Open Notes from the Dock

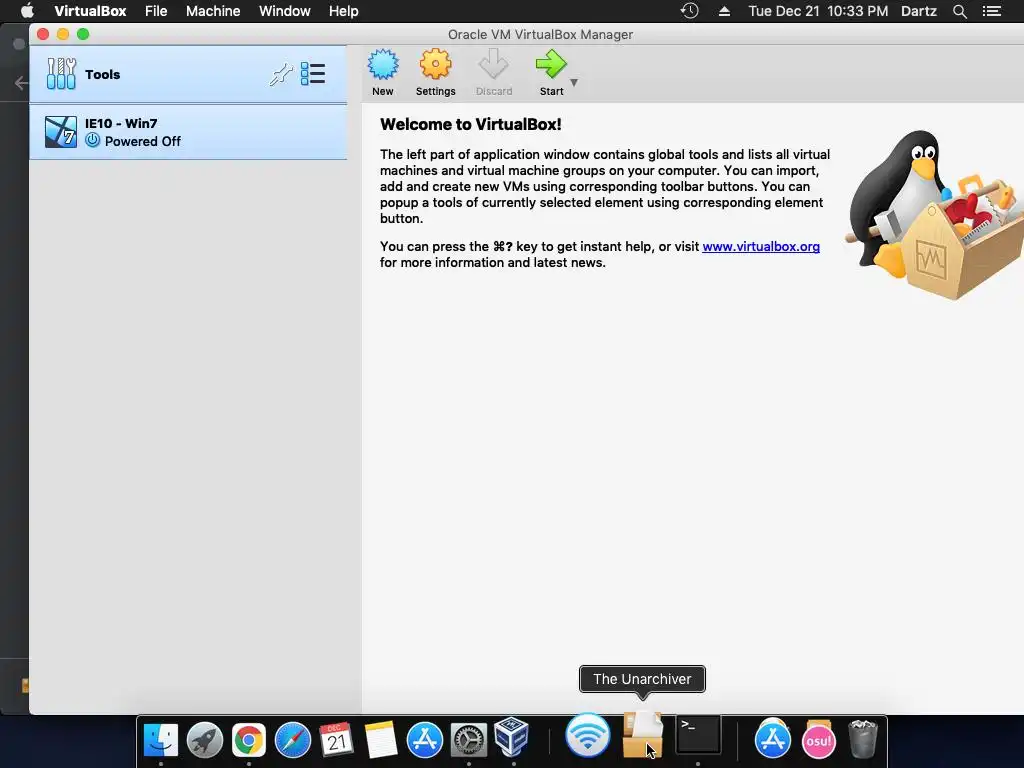pyautogui.click(x=381, y=741)
